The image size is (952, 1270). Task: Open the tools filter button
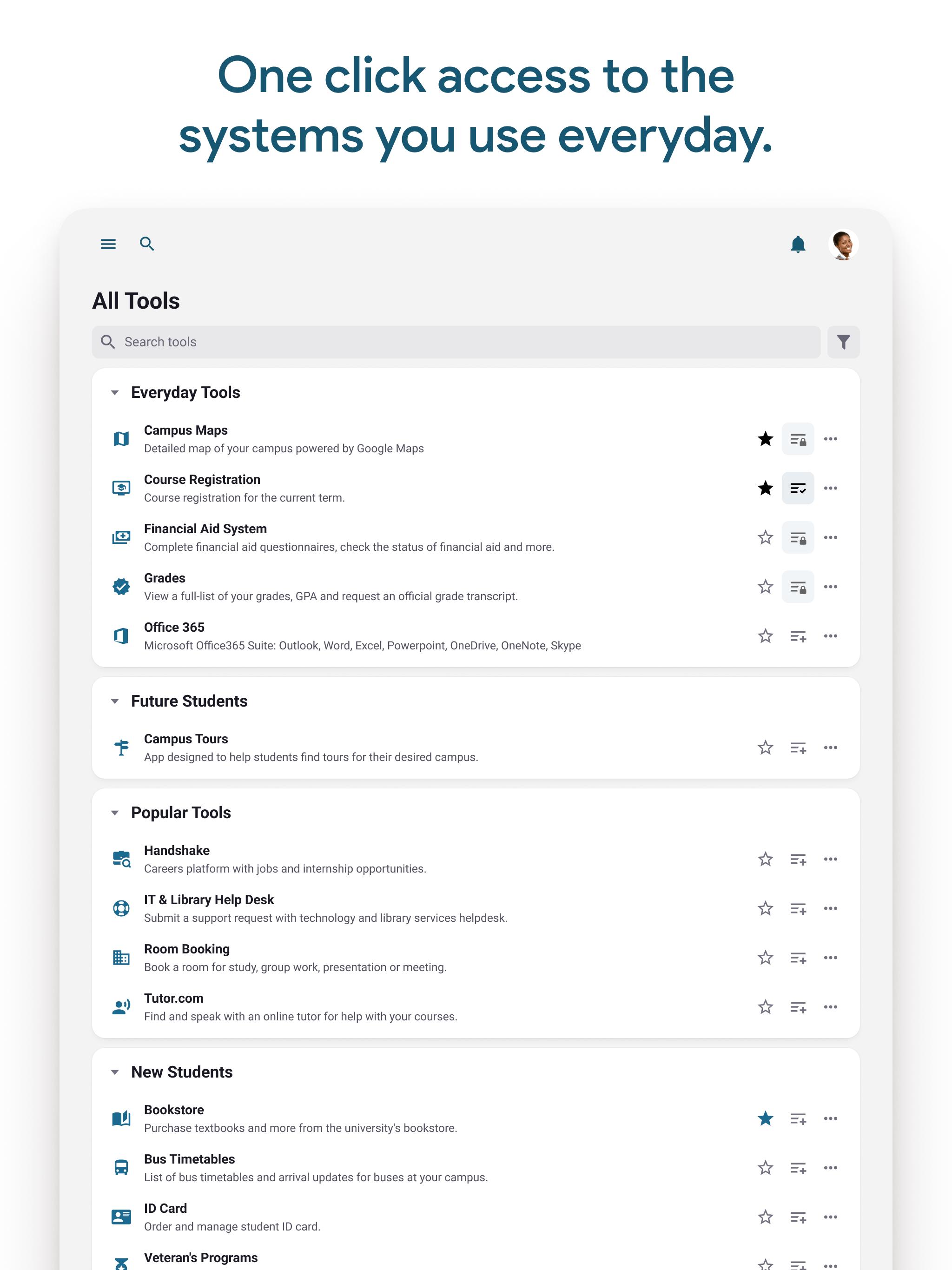tap(843, 342)
